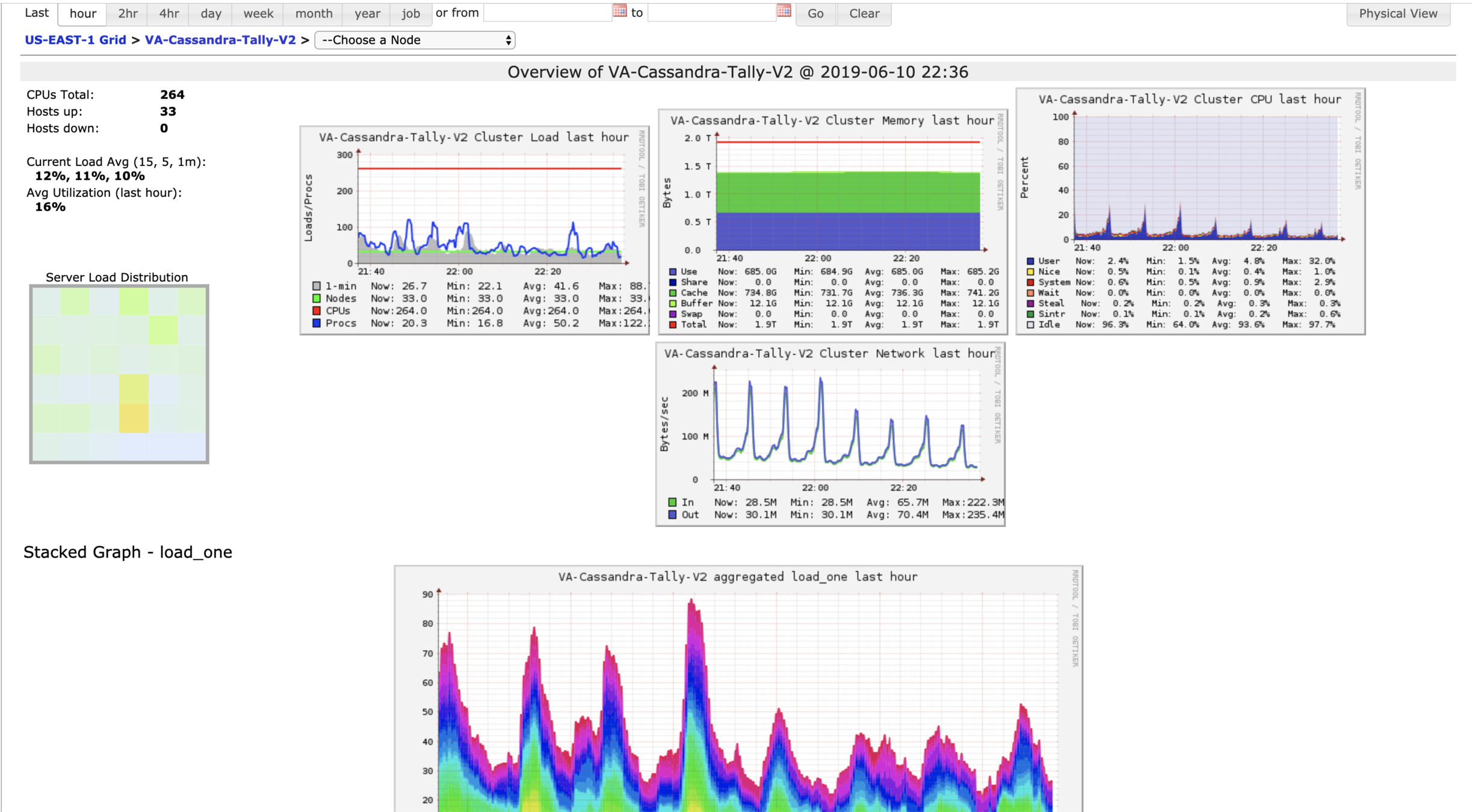Open the Cluster Load graph thumbnail
Image resolution: width=1472 pixels, height=812 pixels.
[474, 230]
